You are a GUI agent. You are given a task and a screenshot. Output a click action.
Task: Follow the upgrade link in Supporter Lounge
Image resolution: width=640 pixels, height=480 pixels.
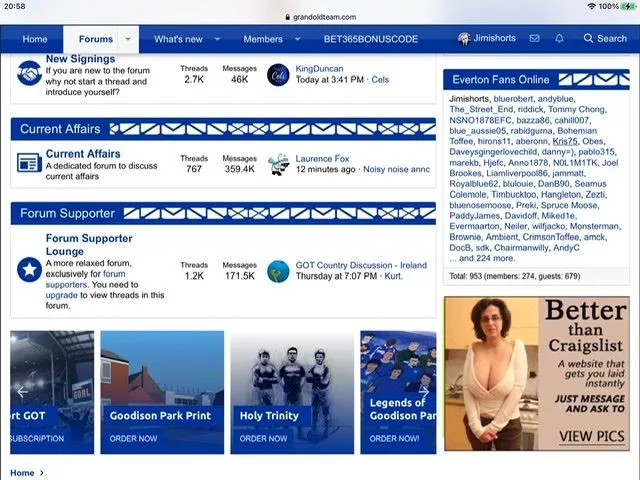tap(62, 296)
